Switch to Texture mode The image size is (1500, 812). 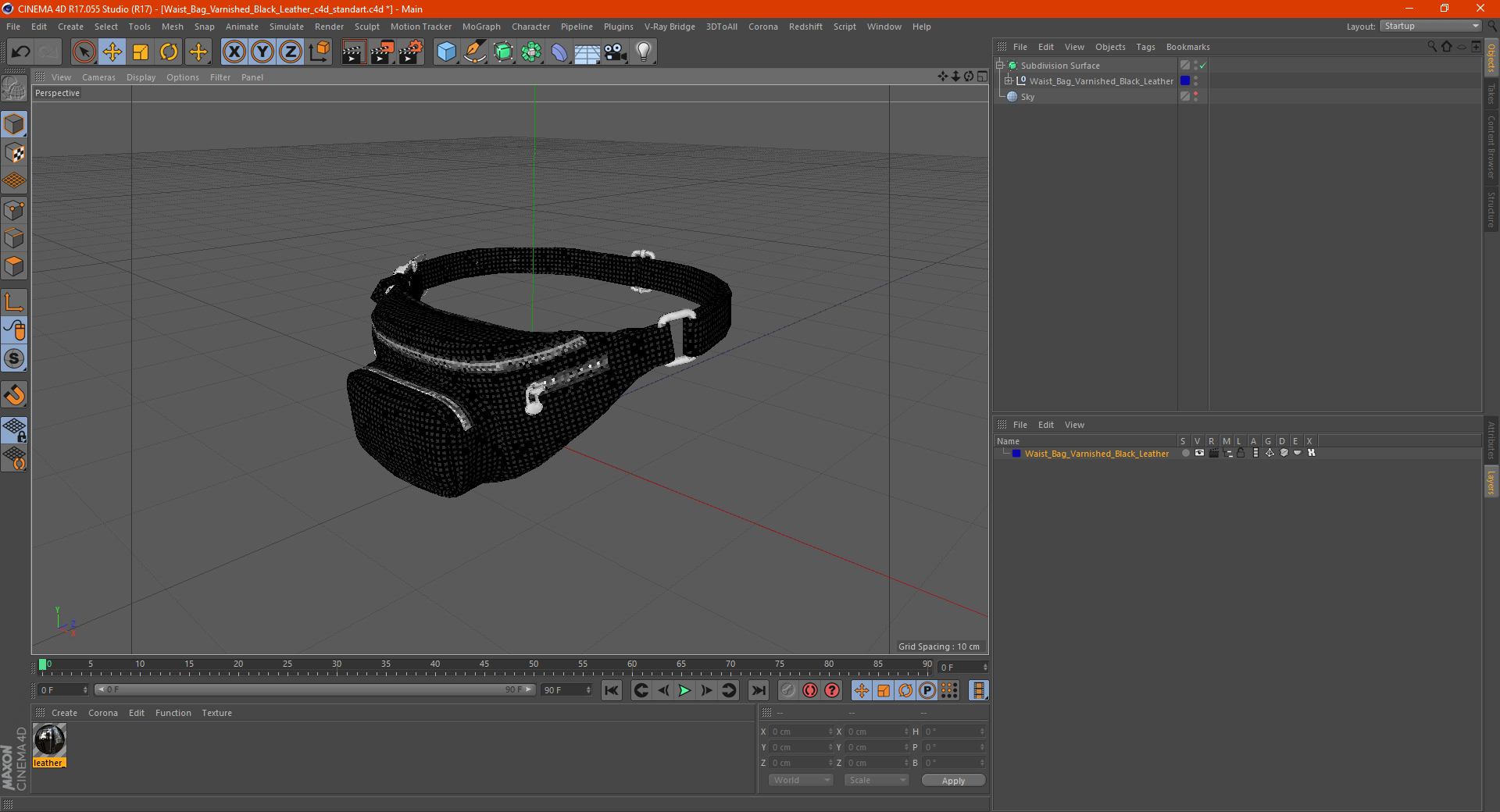[x=14, y=153]
